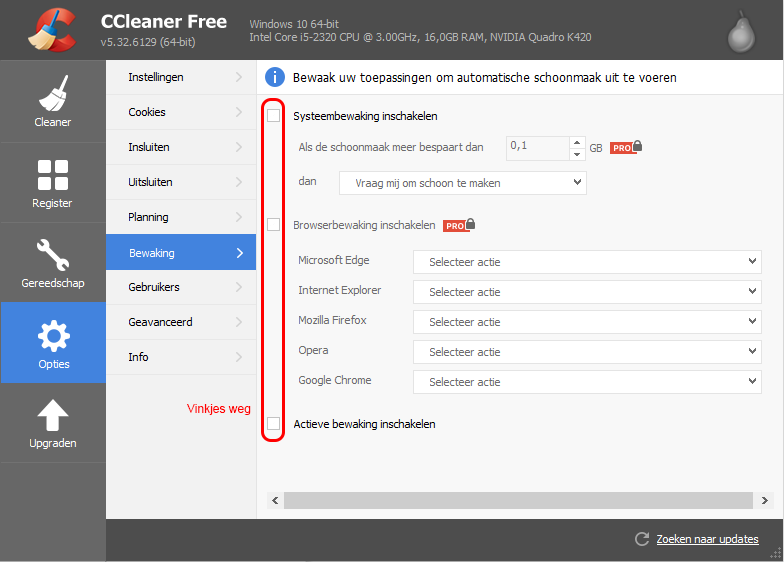Click the CCleaner logo icon
The height and width of the screenshot is (562, 784).
tap(50, 30)
